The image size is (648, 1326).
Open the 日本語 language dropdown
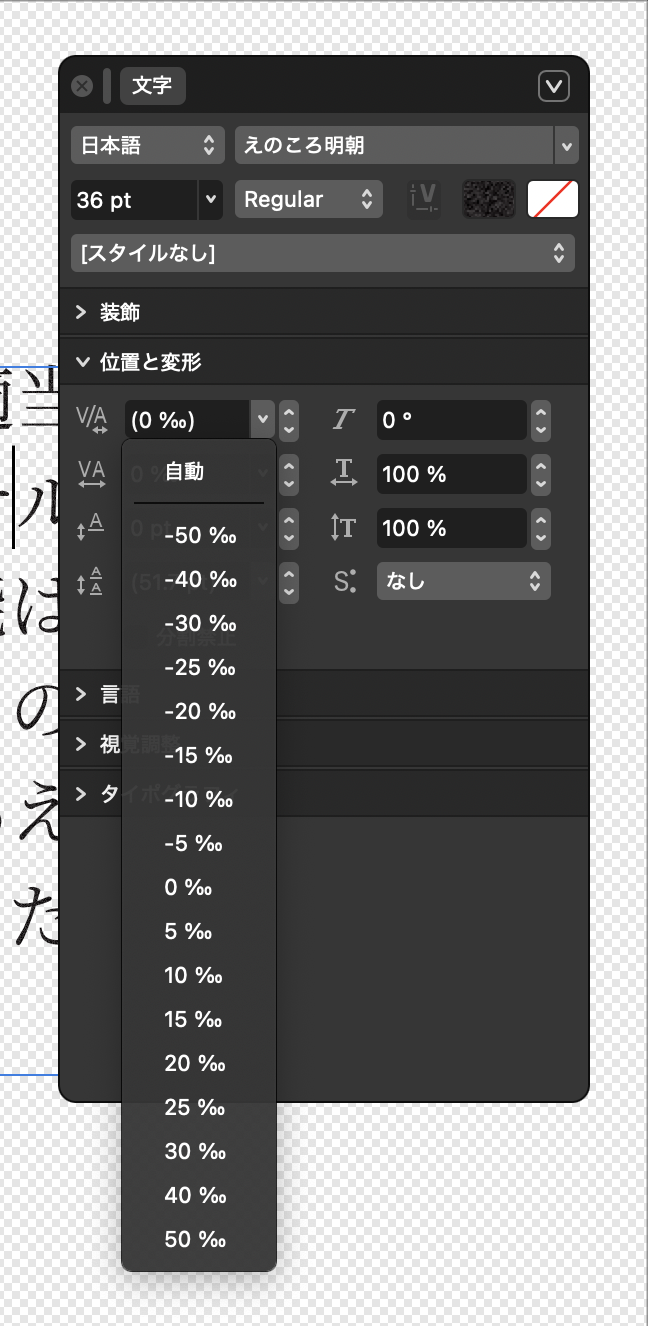click(x=148, y=146)
